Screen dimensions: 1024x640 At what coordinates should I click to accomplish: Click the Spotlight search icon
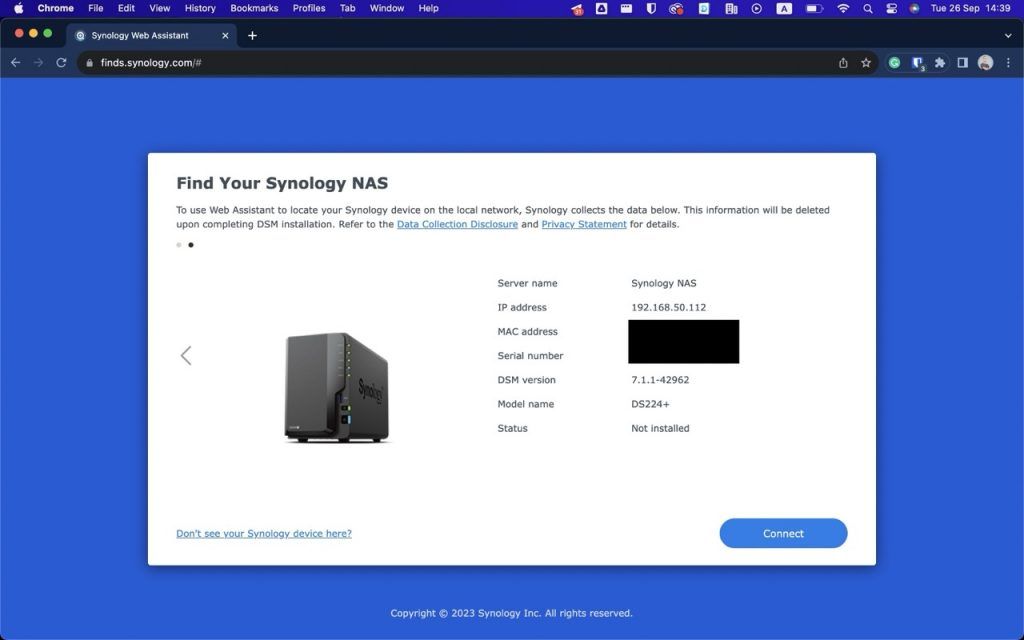[x=867, y=8]
